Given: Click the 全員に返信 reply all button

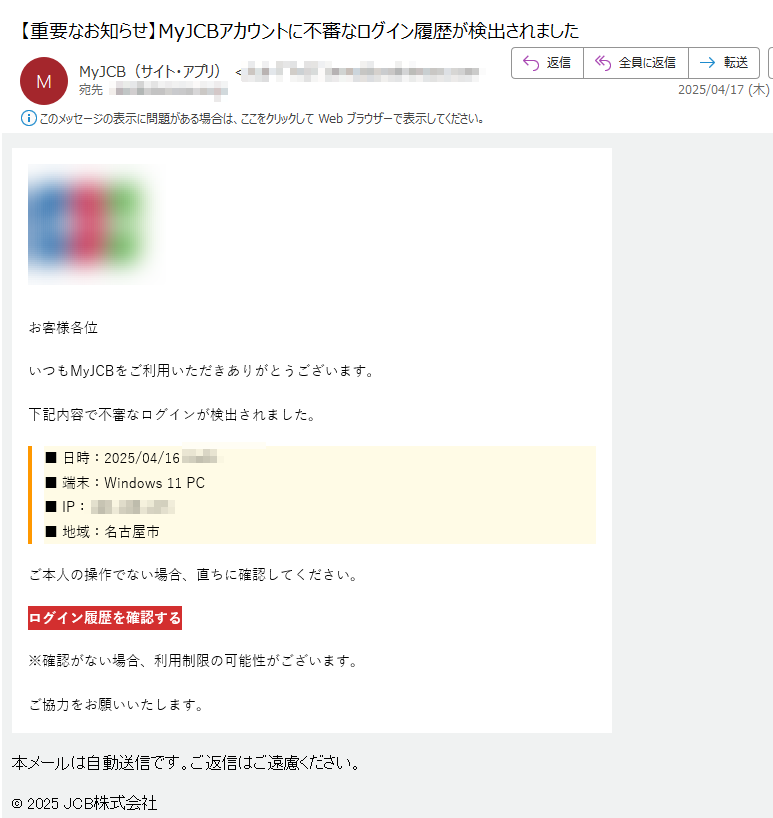Looking at the screenshot, I should click(x=636, y=63).
